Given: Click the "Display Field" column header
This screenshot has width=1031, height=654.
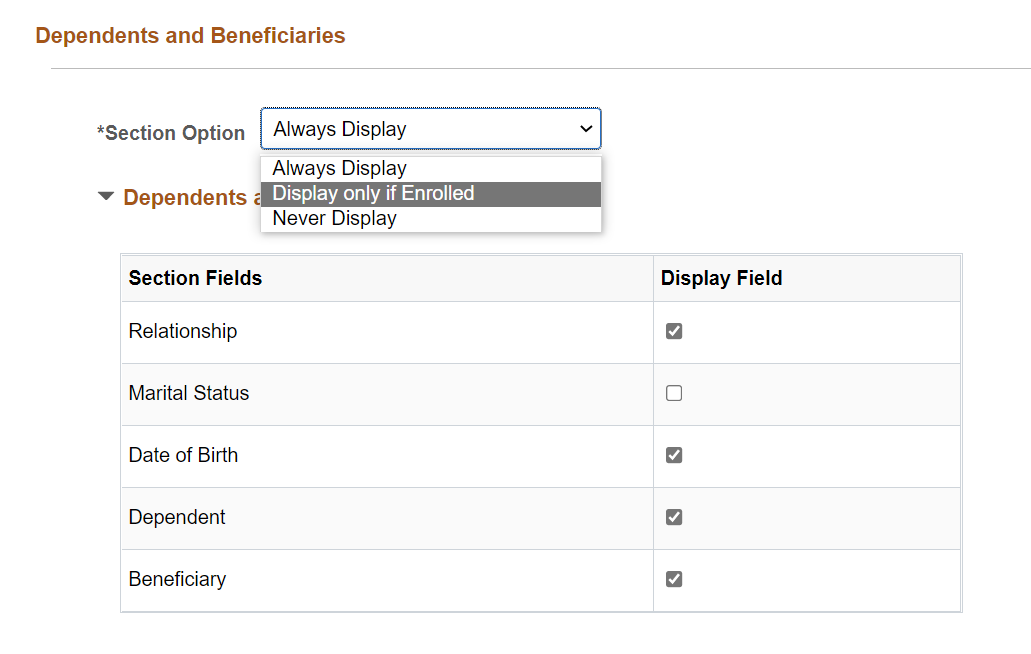Looking at the screenshot, I should [x=721, y=278].
